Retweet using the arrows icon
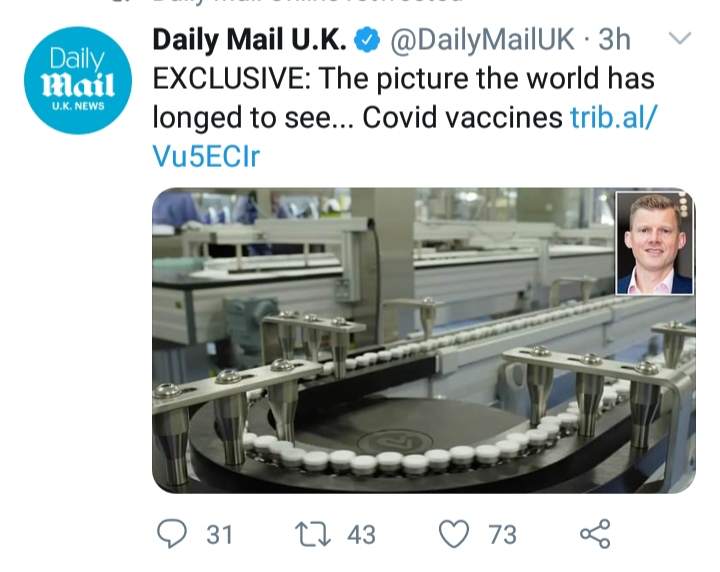The height and width of the screenshot is (572, 720). tap(312, 534)
